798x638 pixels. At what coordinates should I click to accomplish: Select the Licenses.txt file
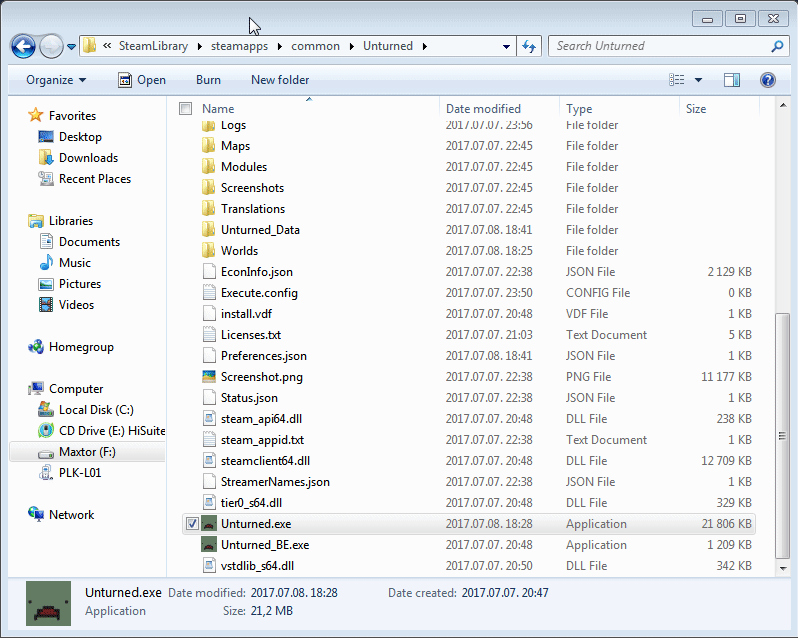(250, 335)
